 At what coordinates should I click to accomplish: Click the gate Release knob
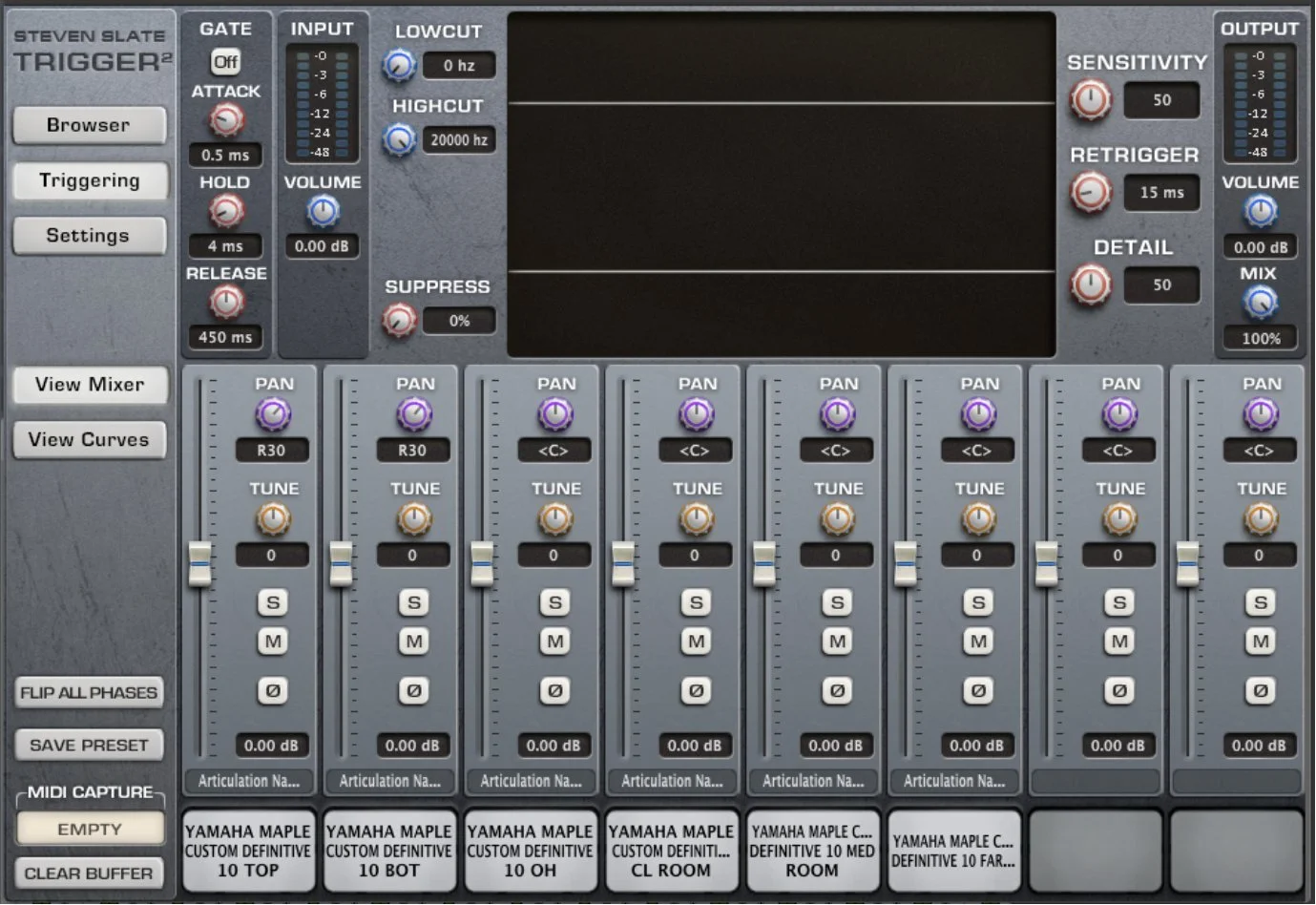(226, 303)
